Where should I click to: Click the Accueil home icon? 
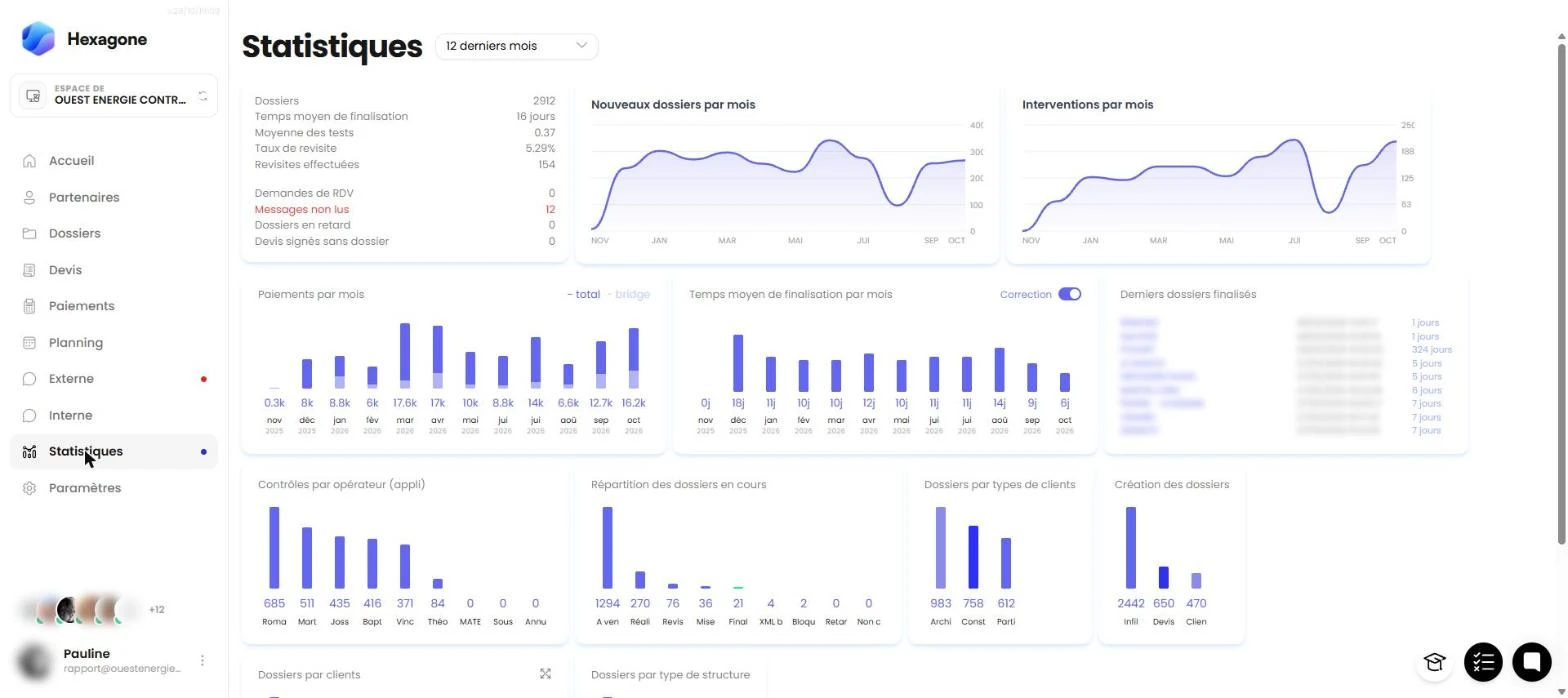point(29,161)
